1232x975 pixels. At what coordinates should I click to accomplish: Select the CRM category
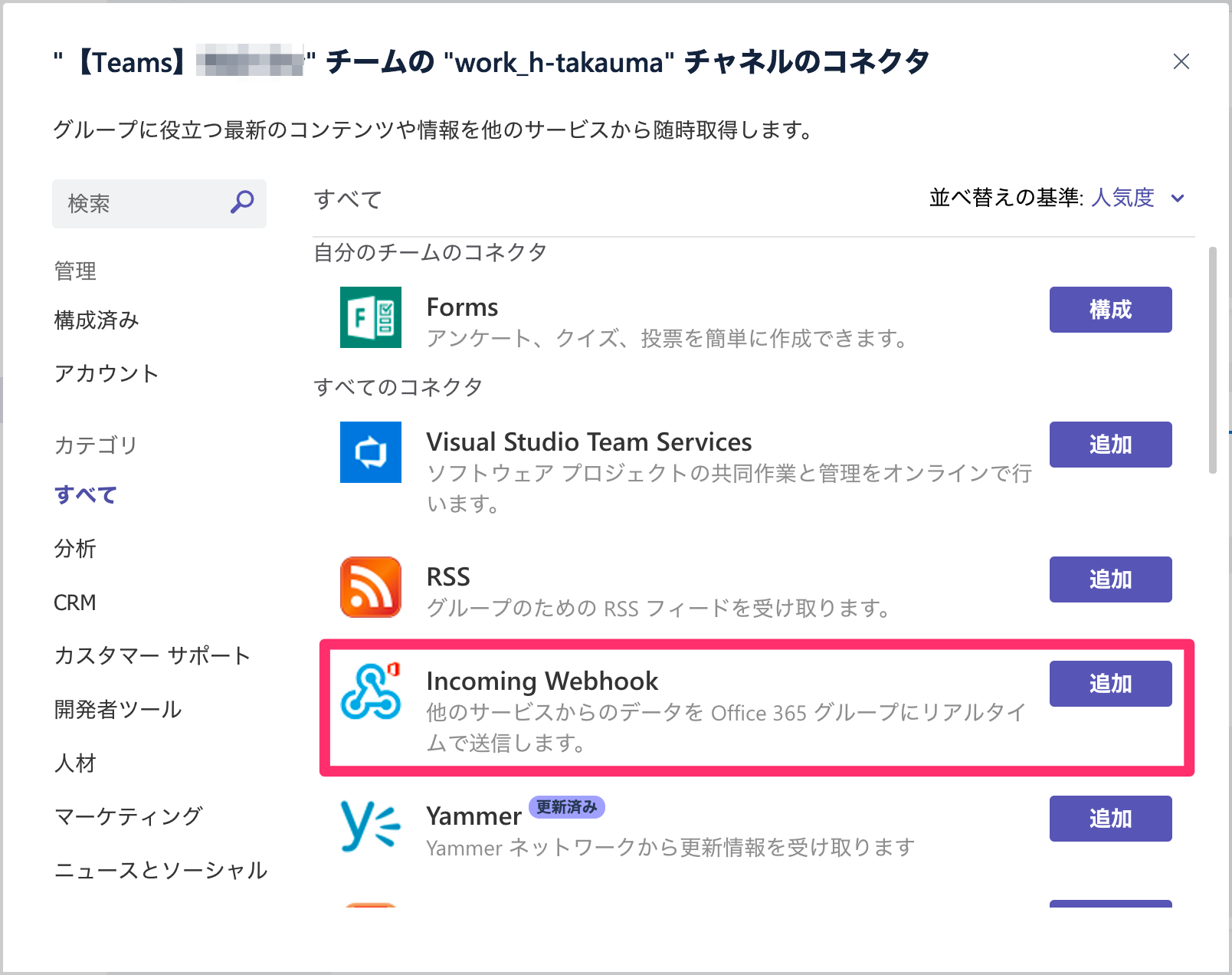click(75, 602)
